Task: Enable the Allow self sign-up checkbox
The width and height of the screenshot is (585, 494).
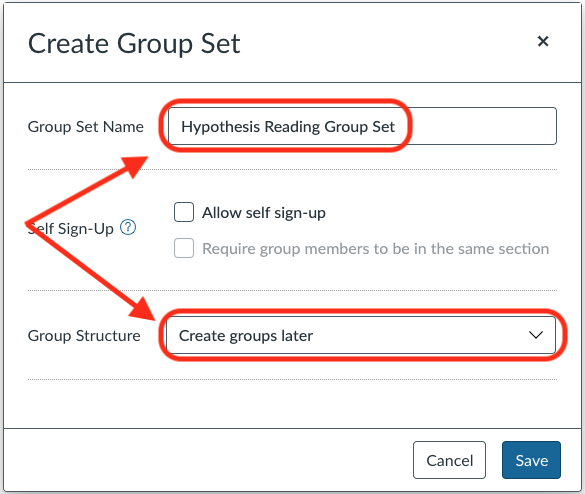Action: click(184, 212)
